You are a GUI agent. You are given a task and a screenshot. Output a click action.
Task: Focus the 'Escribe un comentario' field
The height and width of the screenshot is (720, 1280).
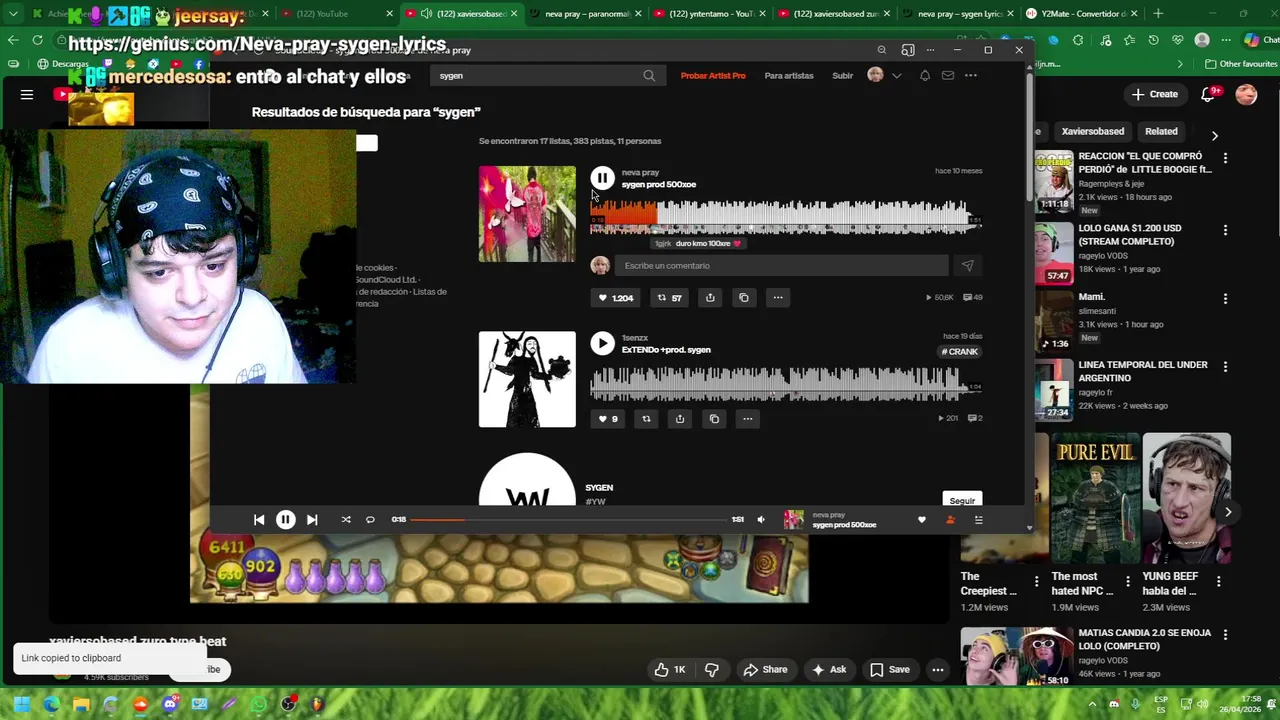click(x=780, y=265)
